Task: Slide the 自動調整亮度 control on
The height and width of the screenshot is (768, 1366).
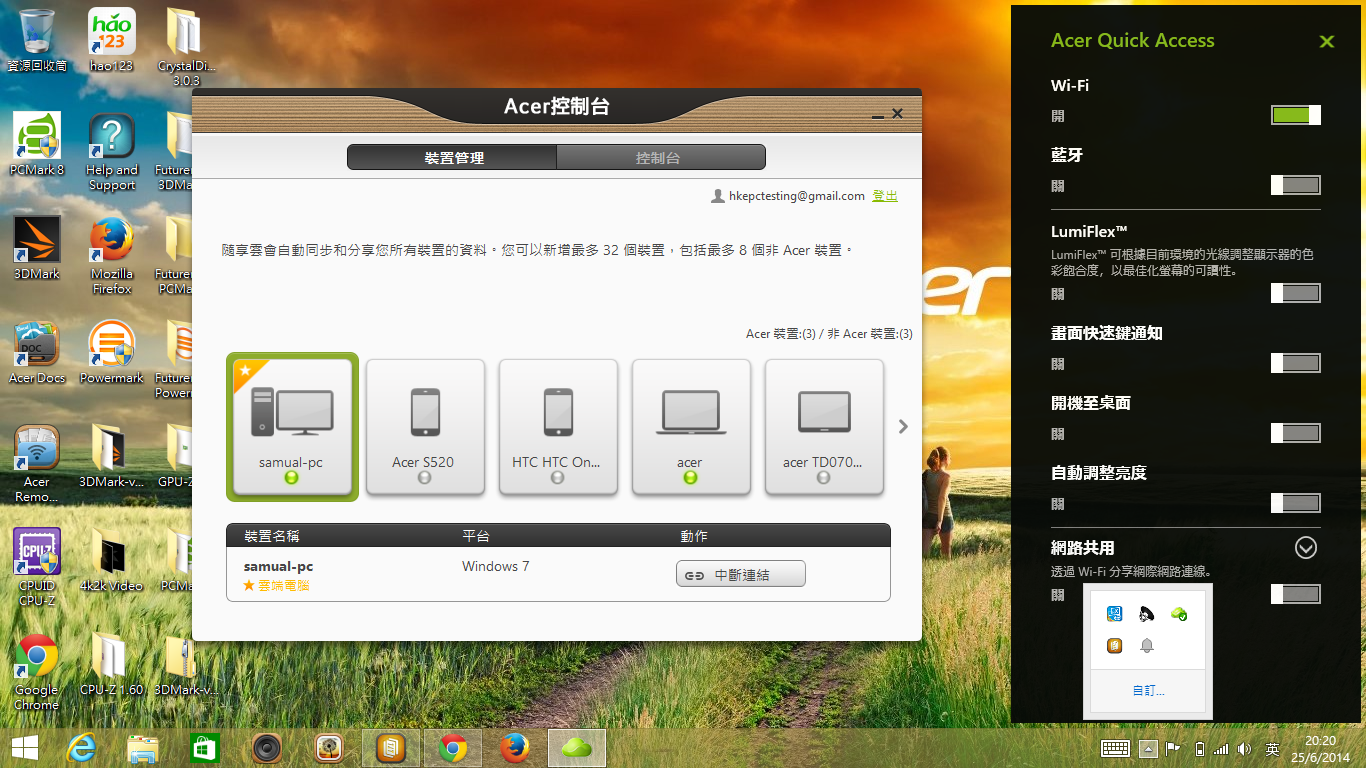Action: tap(1295, 503)
